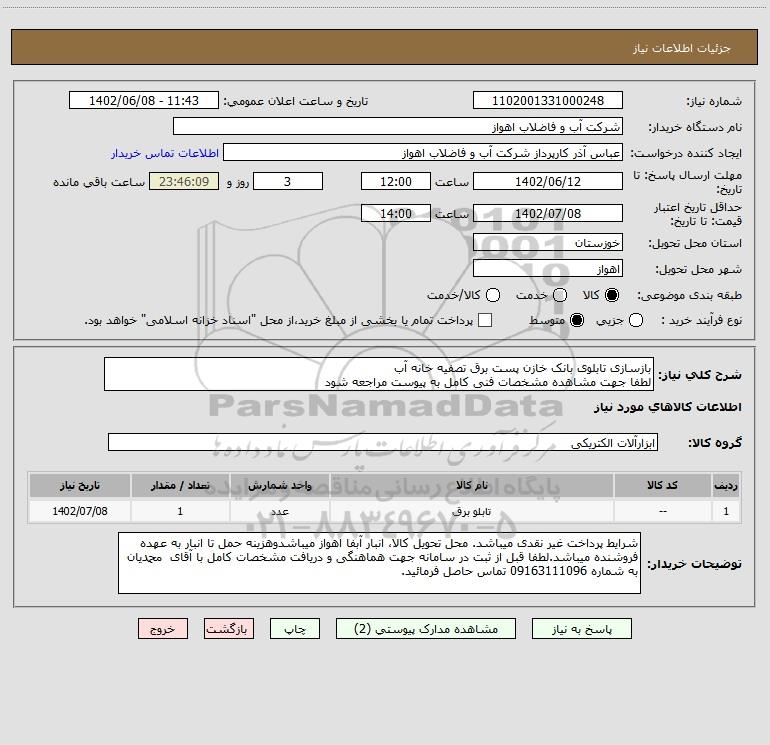Click the گروه کالا field ابزارآلات الکتریکی
The height and width of the screenshot is (745, 770).
(383, 442)
